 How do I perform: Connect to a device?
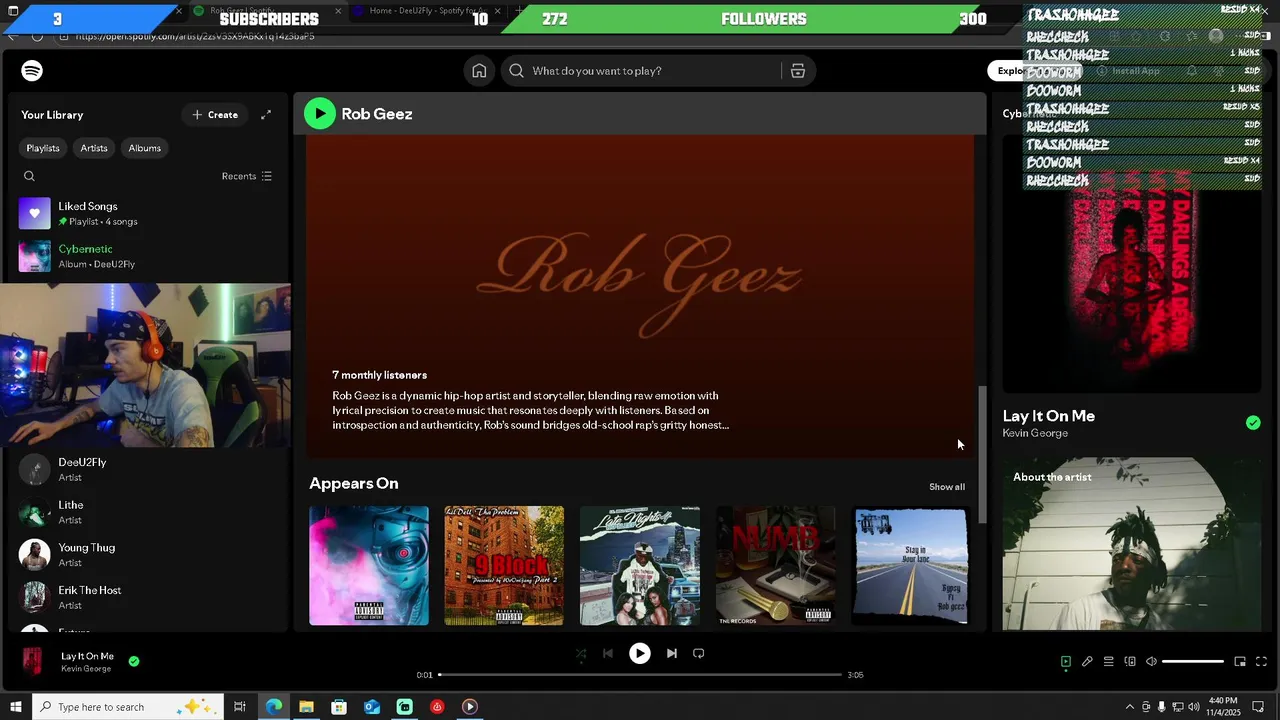coord(1130,662)
